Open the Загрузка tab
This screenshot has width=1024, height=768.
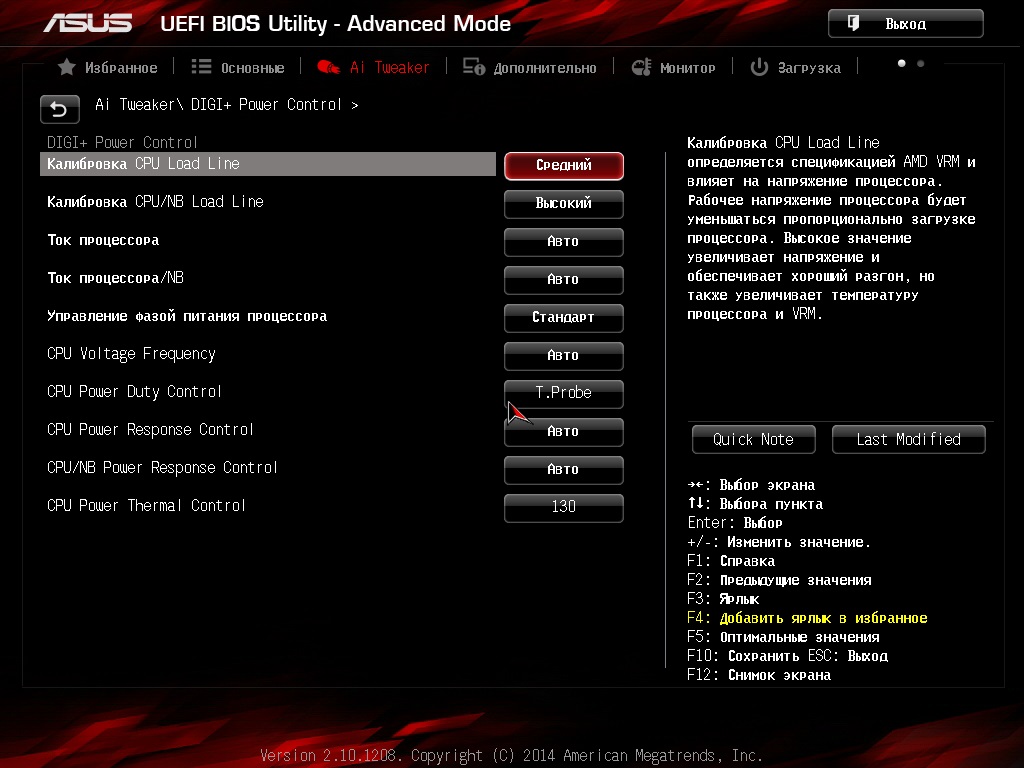pyautogui.click(x=795, y=67)
